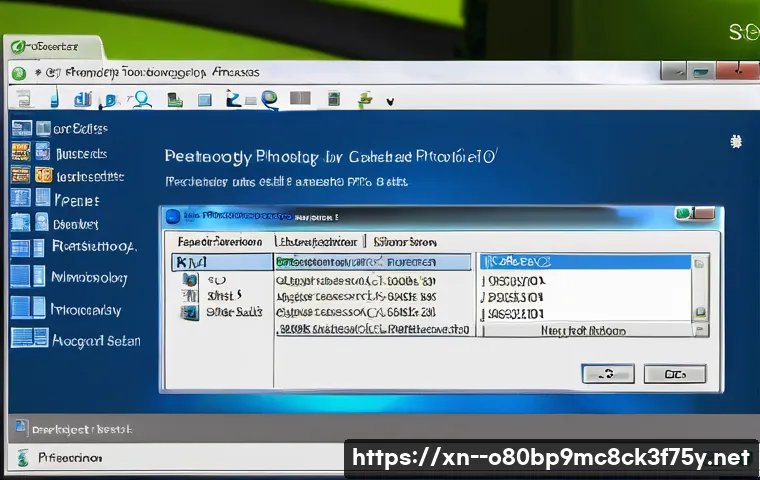760x480 pixels.
Task: Click the green arrow icon in the toolbar
Action: 365,98
